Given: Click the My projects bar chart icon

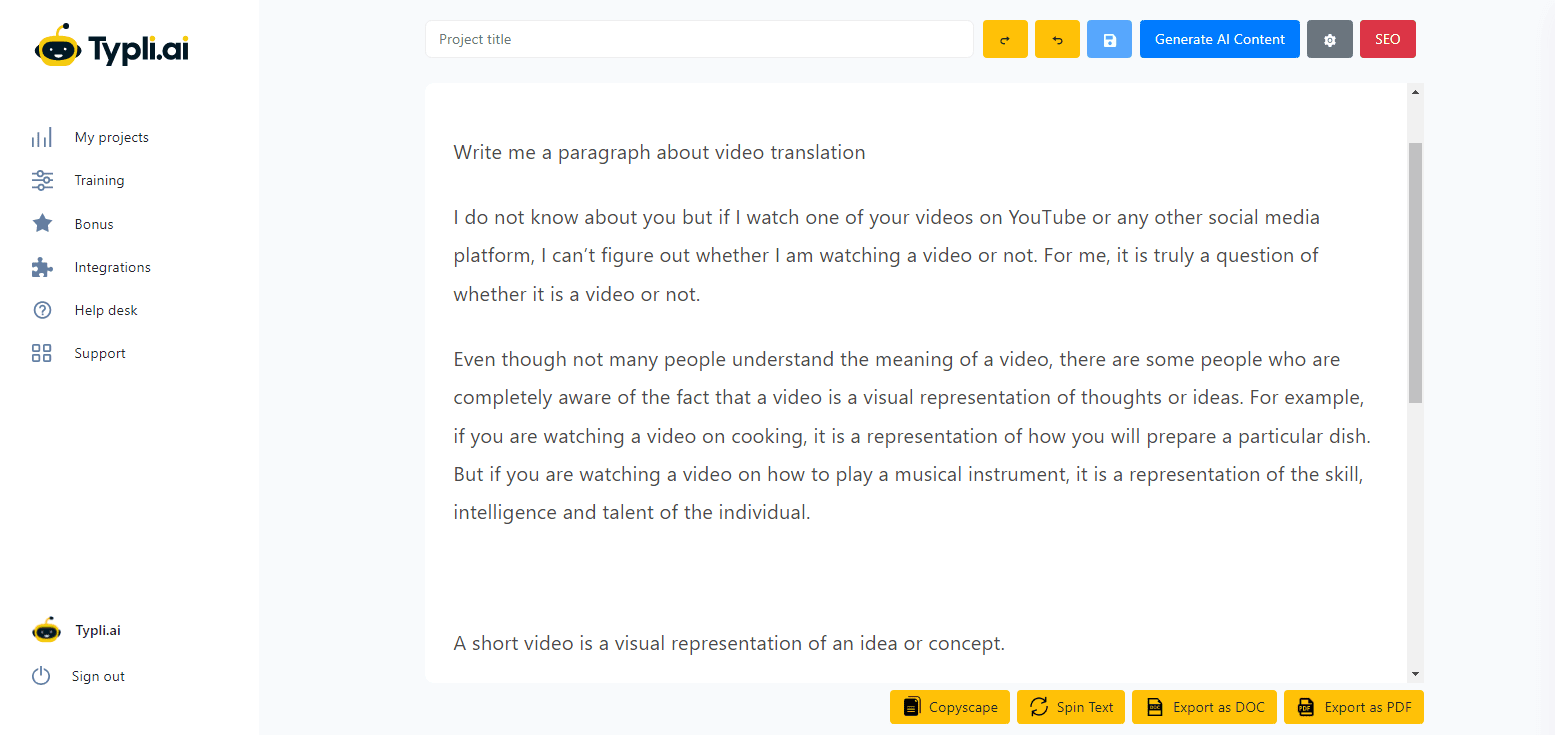Looking at the screenshot, I should click(x=42, y=138).
